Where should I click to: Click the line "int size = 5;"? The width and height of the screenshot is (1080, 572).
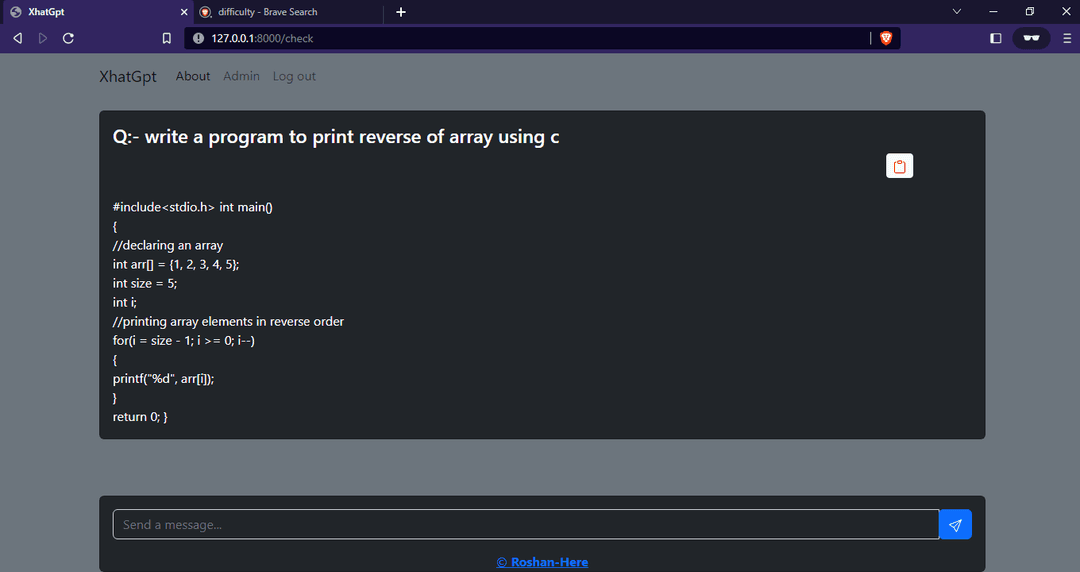tap(145, 284)
